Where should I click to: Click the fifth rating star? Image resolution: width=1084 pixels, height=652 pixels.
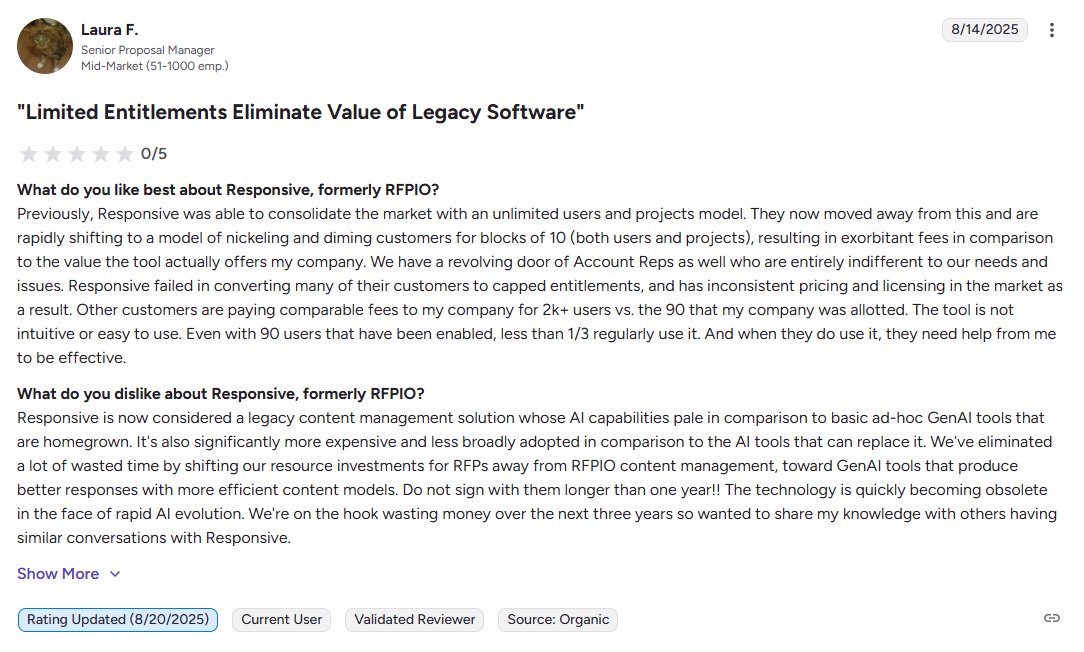[125, 154]
